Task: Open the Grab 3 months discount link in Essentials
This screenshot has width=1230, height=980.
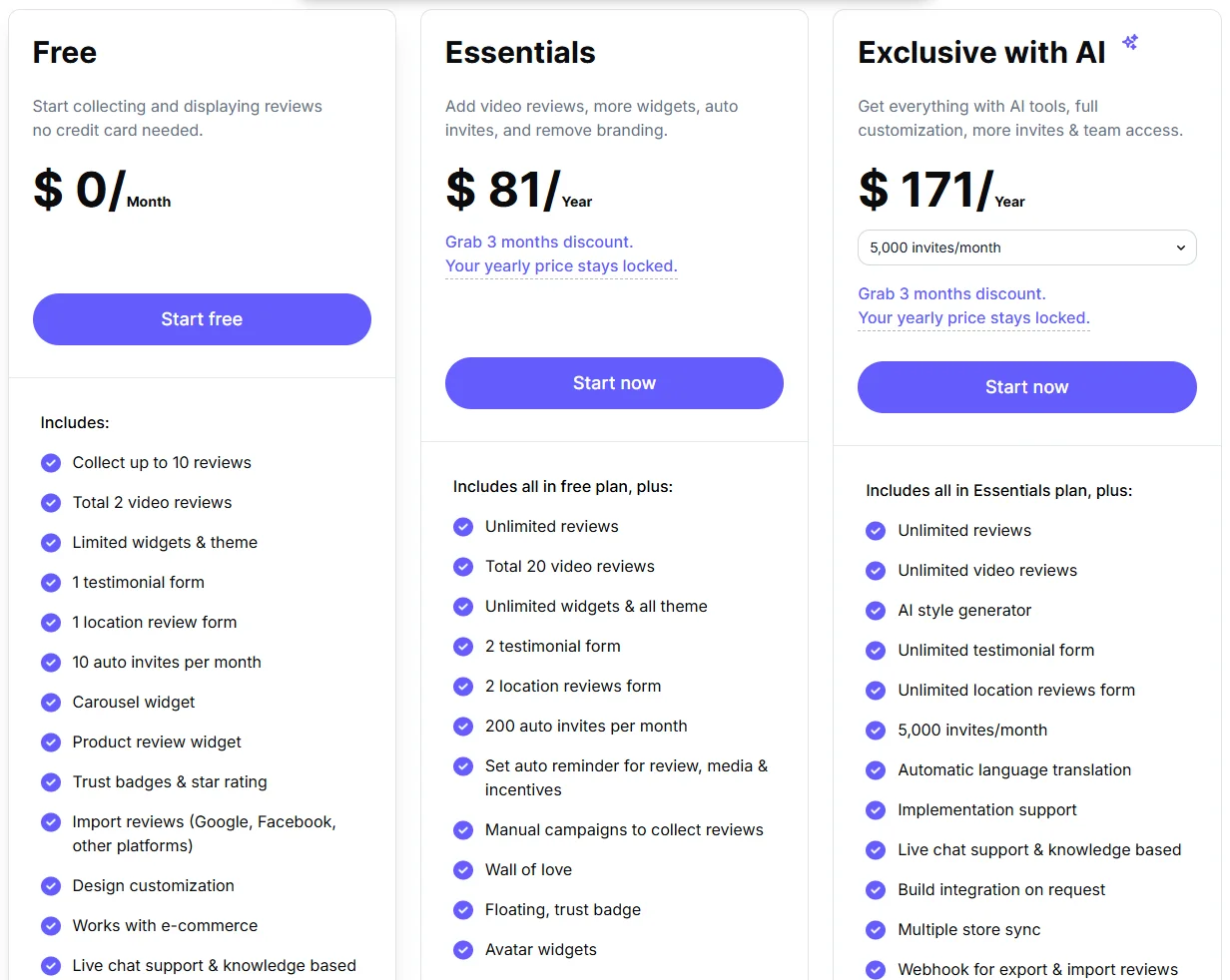Action: (x=538, y=242)
